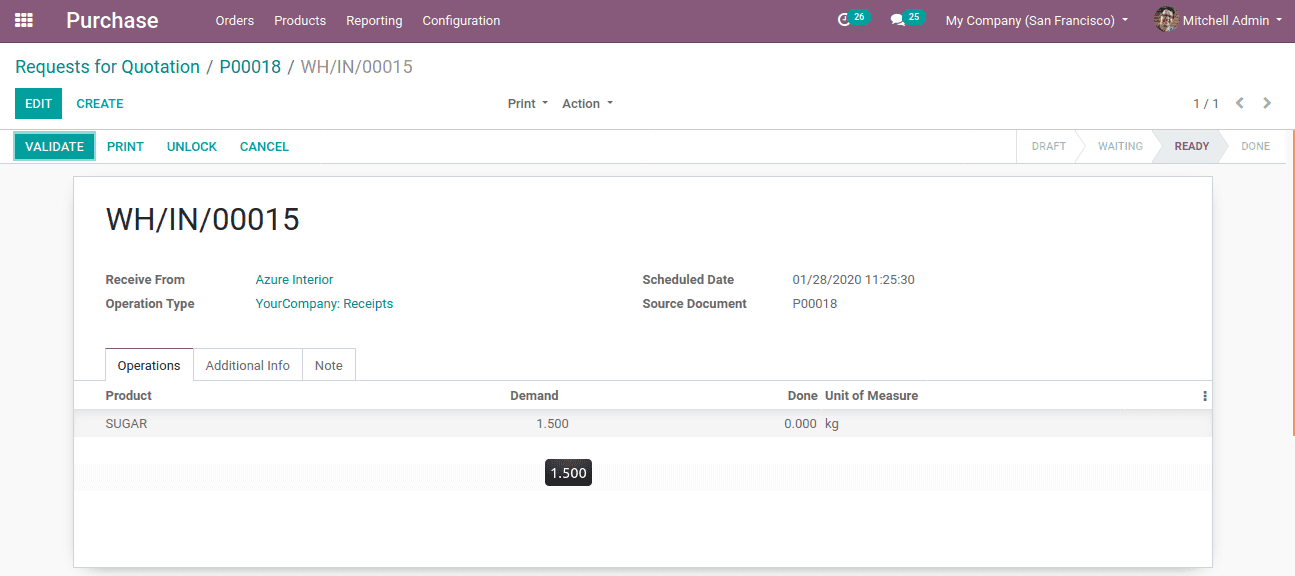The height and width of the screenshot is (576, 1295).
Task: Open the Configuration menu
Action: tap(461, 20)
